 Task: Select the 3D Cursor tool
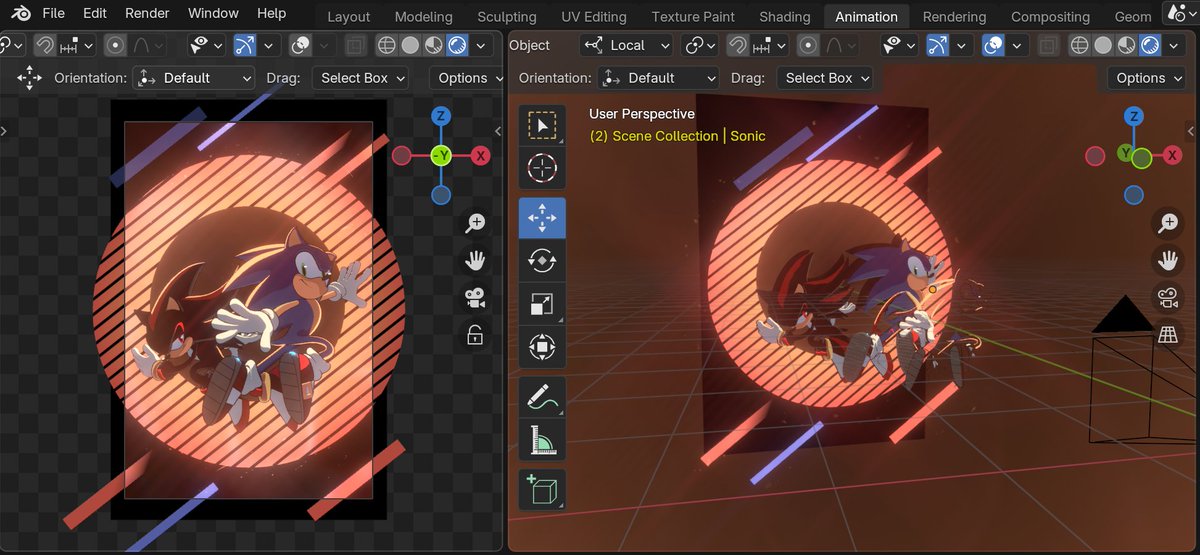coord(542,168)
